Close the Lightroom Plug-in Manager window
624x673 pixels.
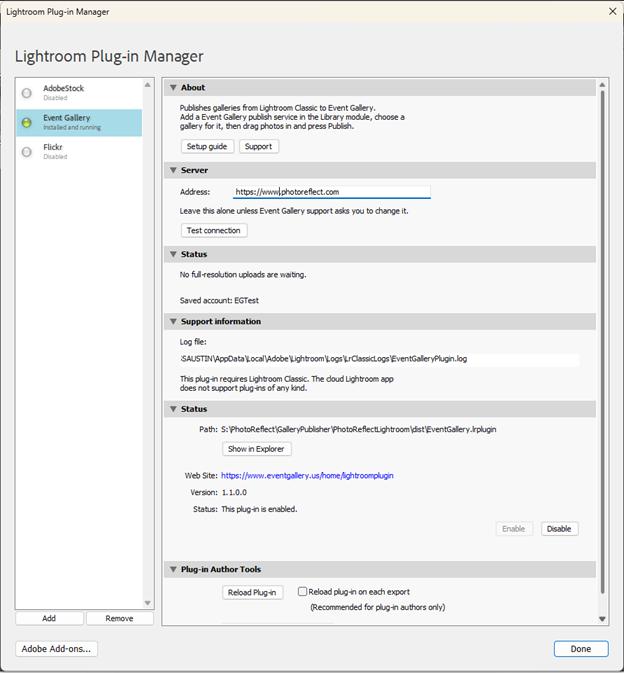point(613,12)
